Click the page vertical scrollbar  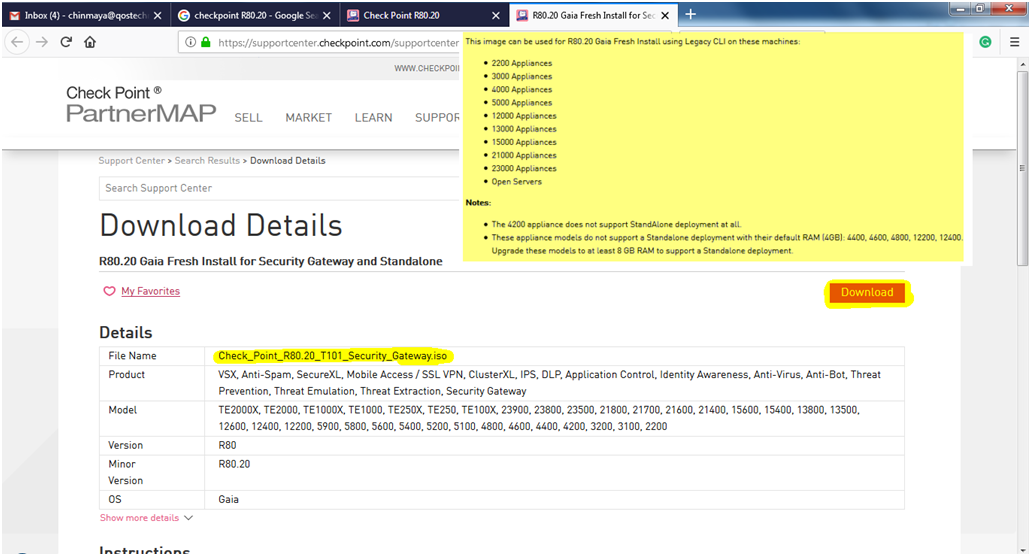pyautogui.click(x=1022, y=168)
